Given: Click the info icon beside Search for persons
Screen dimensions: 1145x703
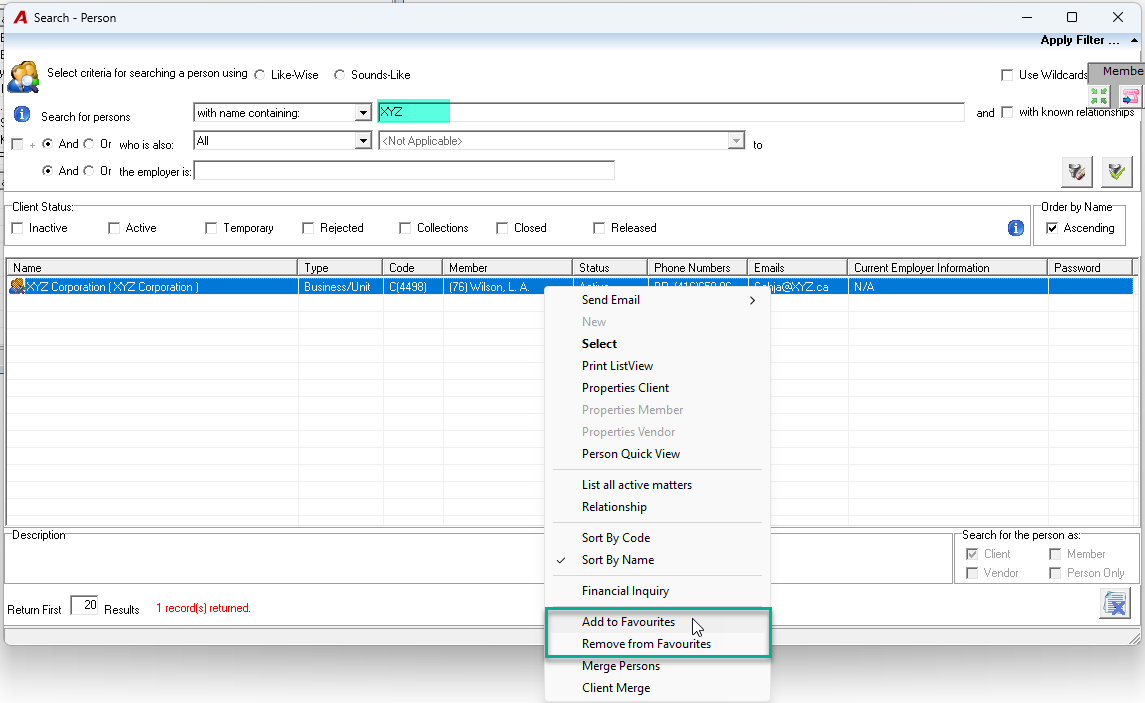Looking at the screenshot, I should [x=22, y=115].
